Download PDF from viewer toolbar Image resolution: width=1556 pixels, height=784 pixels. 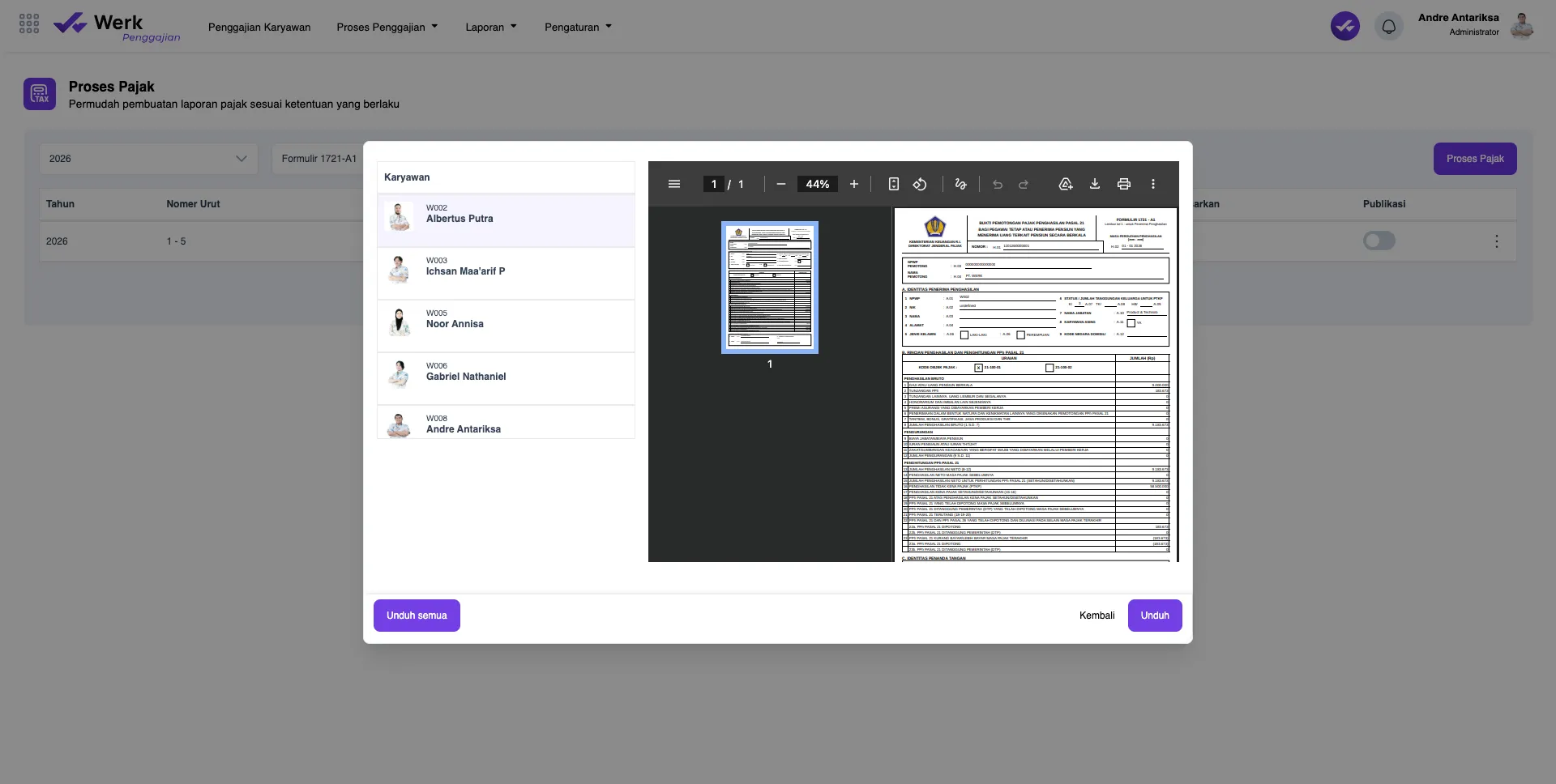(1094, 185)
